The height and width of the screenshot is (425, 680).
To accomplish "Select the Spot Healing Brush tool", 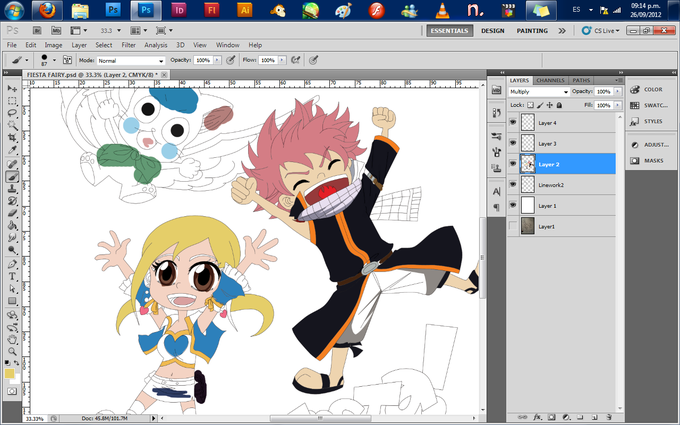I will (x=12, y=164).
